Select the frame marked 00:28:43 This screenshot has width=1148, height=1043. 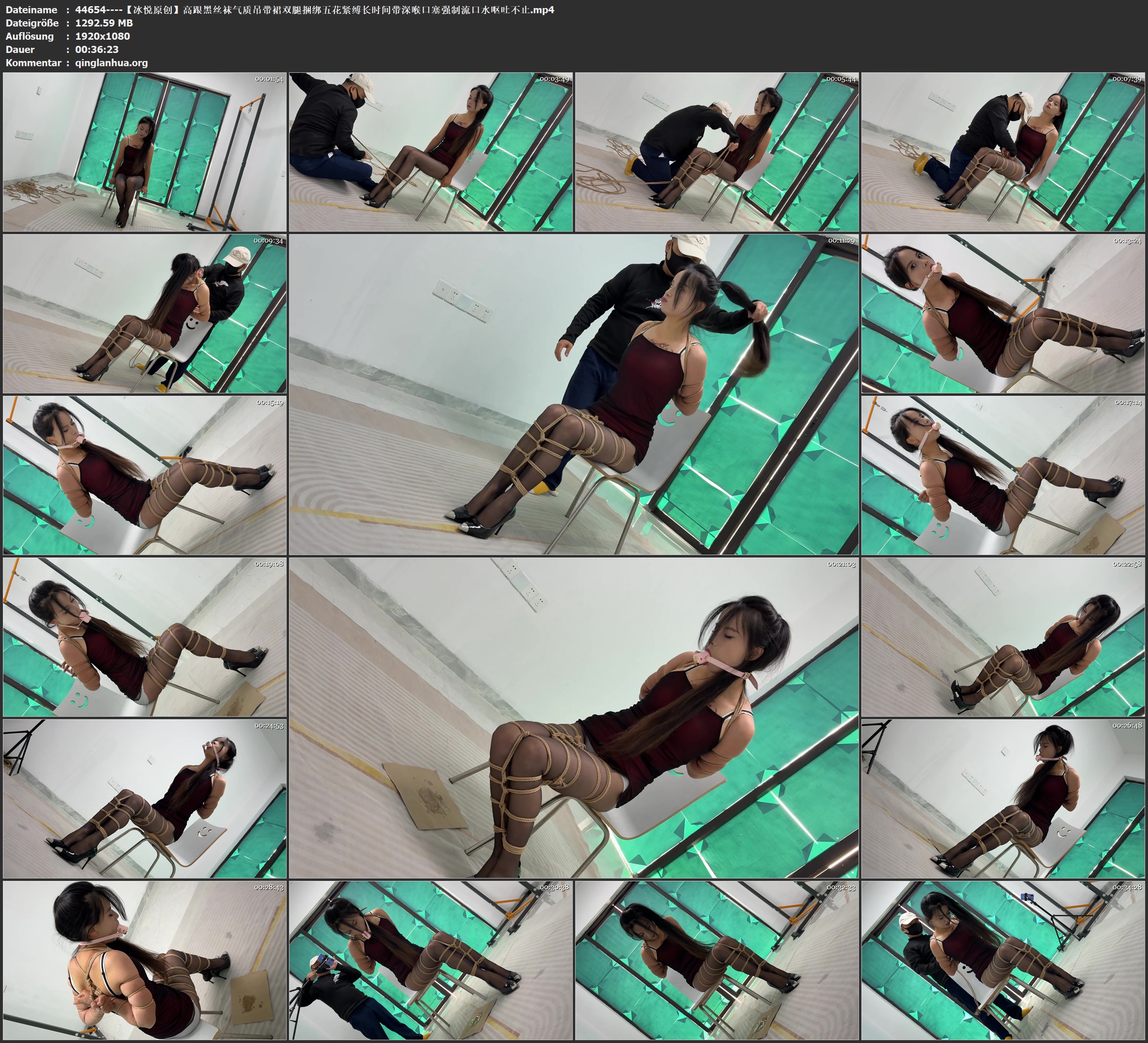(145, 961)
